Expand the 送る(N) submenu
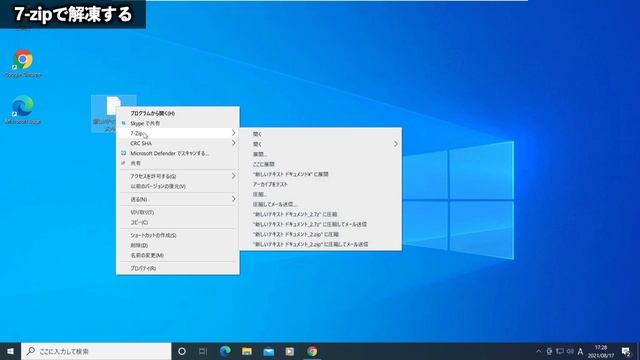The height and width of the screenshot is (360, 640). [178, 199]
